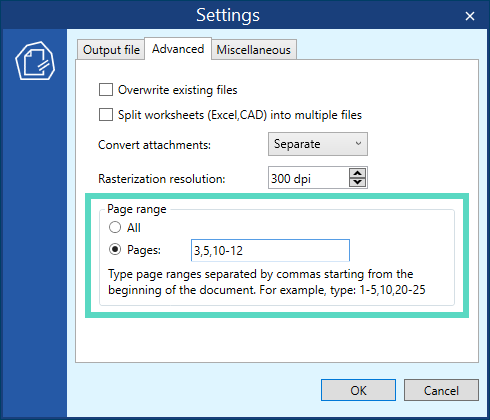The image size is (490, 420).
Task: Click the Settings title bar
Action: coord(228,15)
